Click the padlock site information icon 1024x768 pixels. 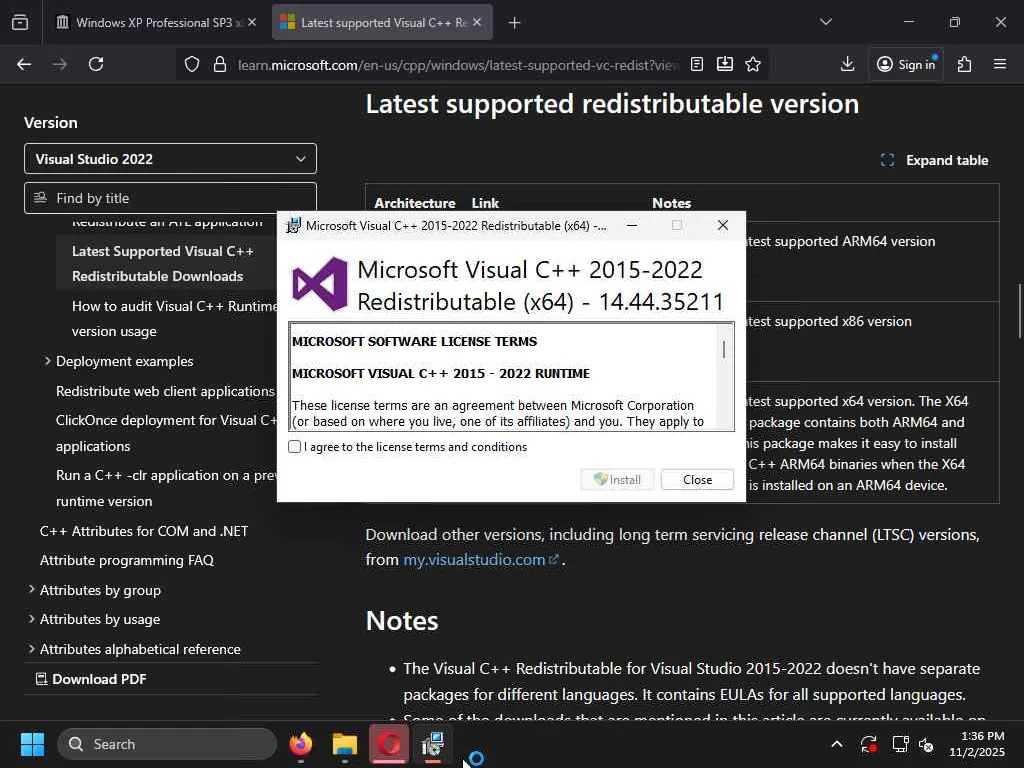pyautogui.click(x=220, y=64)
